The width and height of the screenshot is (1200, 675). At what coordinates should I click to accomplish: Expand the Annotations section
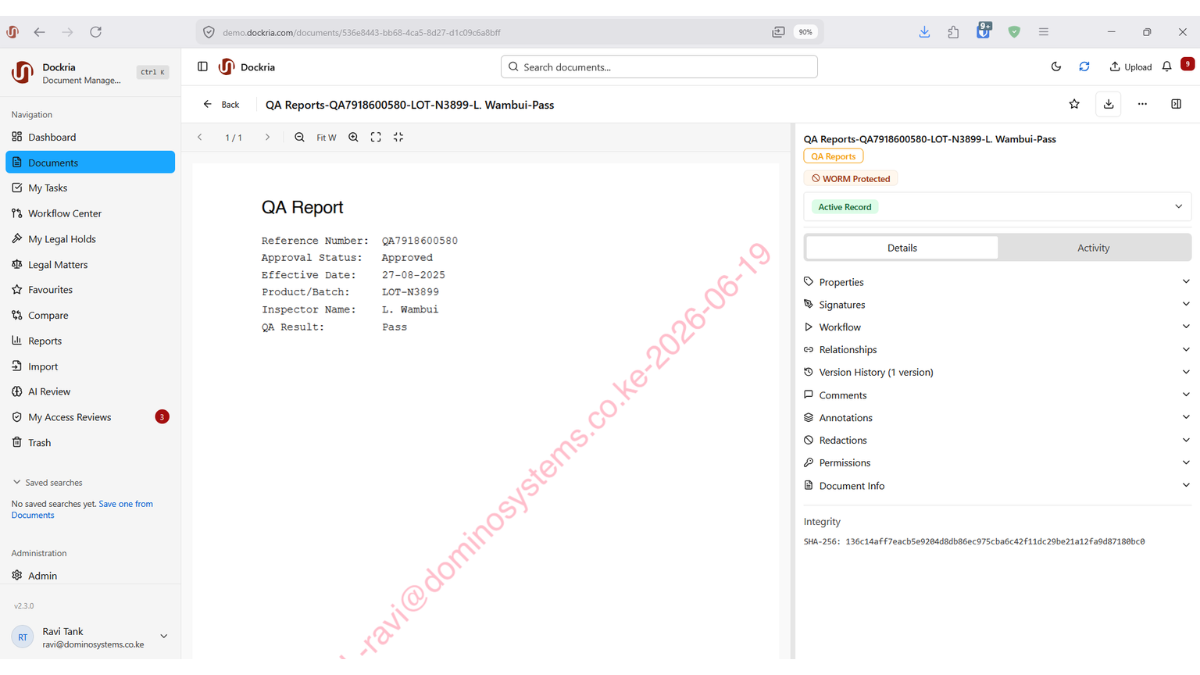997,418
